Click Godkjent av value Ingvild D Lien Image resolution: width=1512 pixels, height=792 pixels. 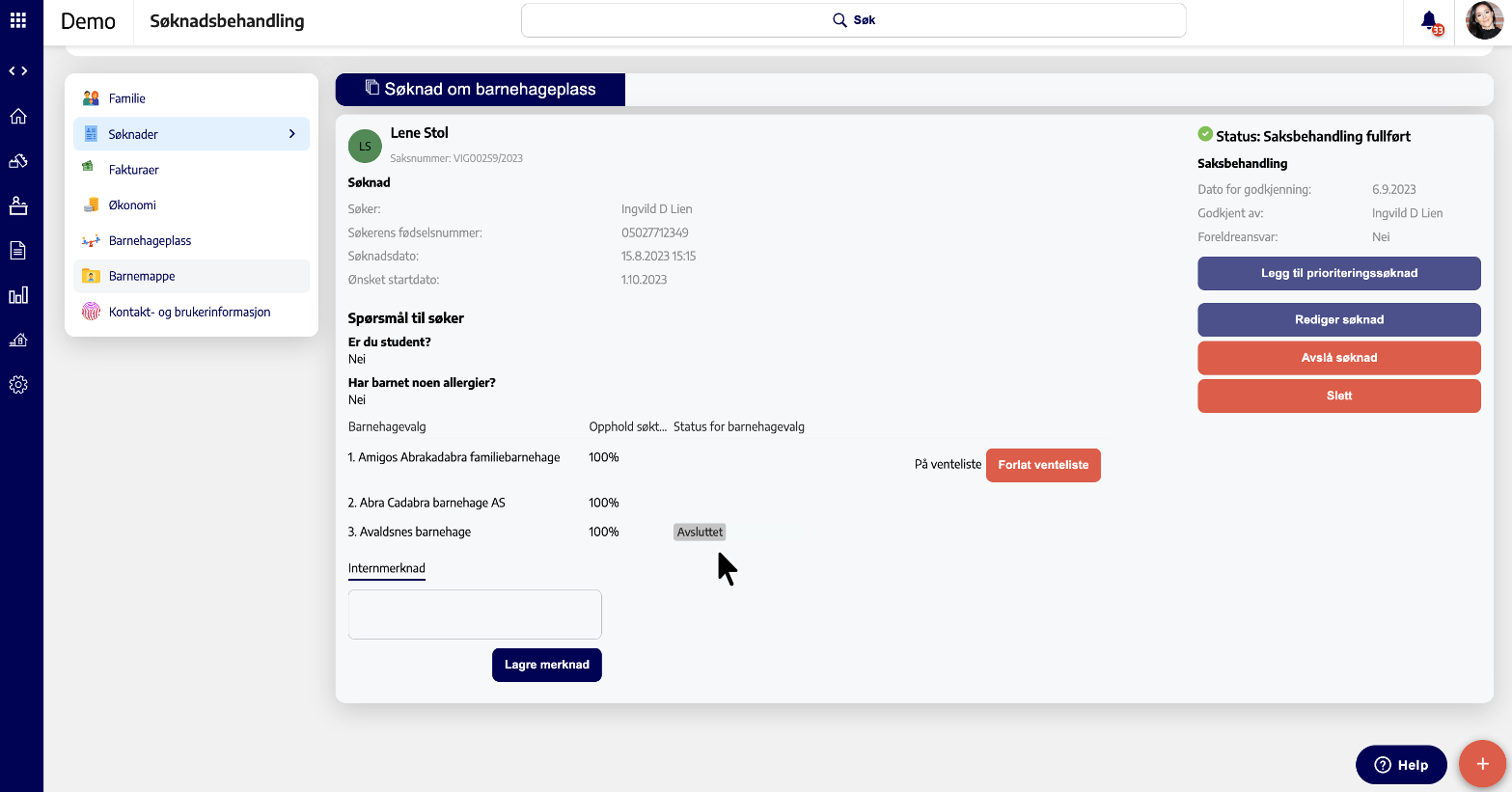coord(1408,213)
